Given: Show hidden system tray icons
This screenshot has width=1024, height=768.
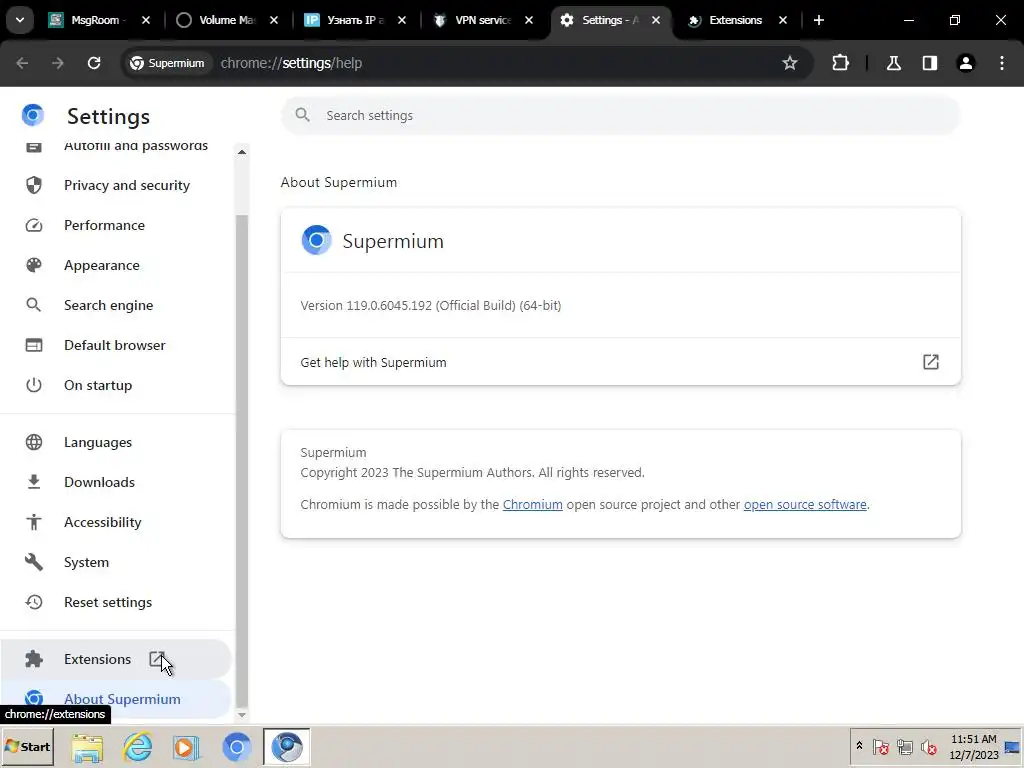Looking at the screenshot, I should (859, 746).
